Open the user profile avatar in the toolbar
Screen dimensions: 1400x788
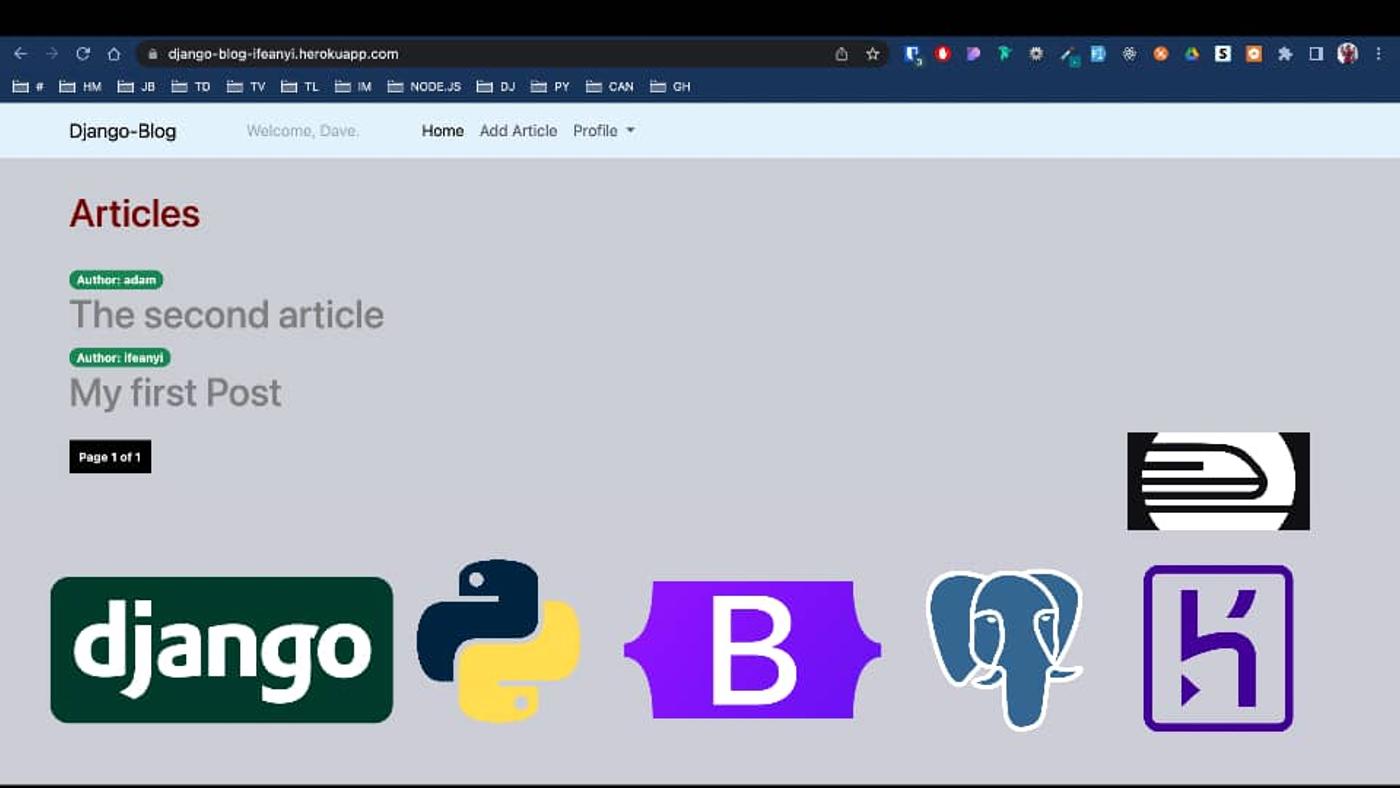[1348, 54]
